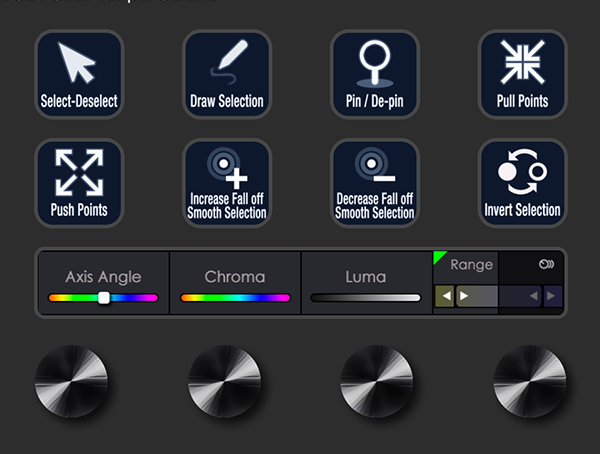Click Increase Fall off Smooth Selection
600x454 pixels.
(x=227, y=183)
